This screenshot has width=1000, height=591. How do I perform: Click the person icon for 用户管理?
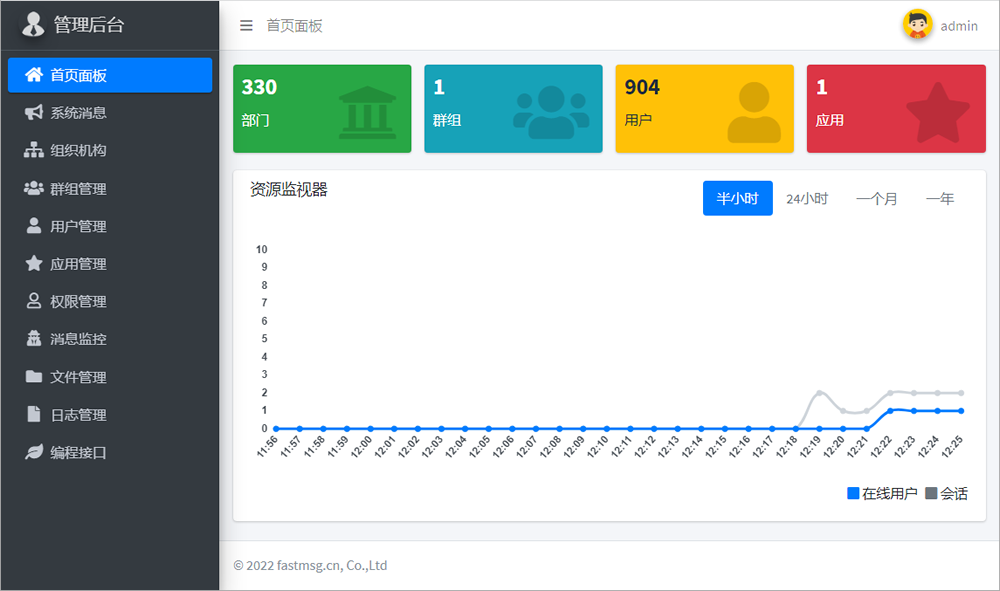pyautogui.click(x=34, y=226)
